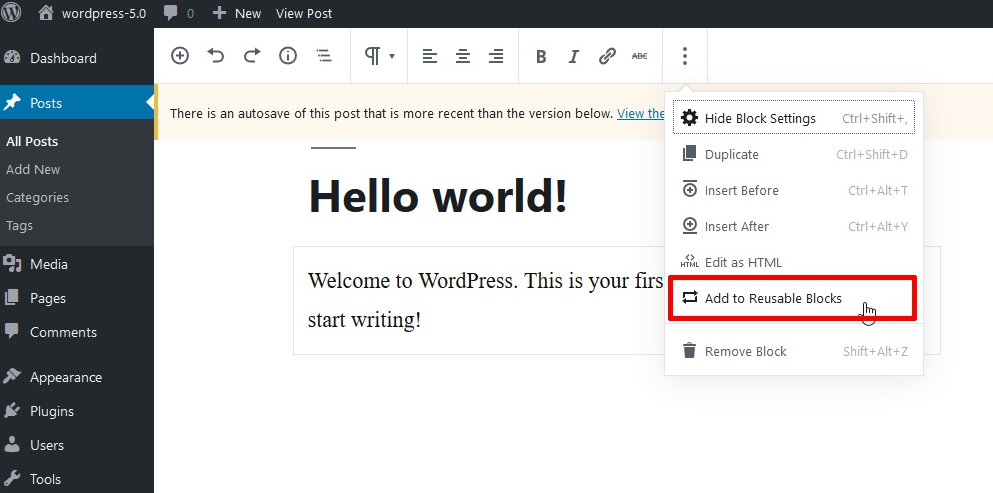Insert a link with the chain icon
The width and height of the screenshot is (993, 493).
point(607,56)
